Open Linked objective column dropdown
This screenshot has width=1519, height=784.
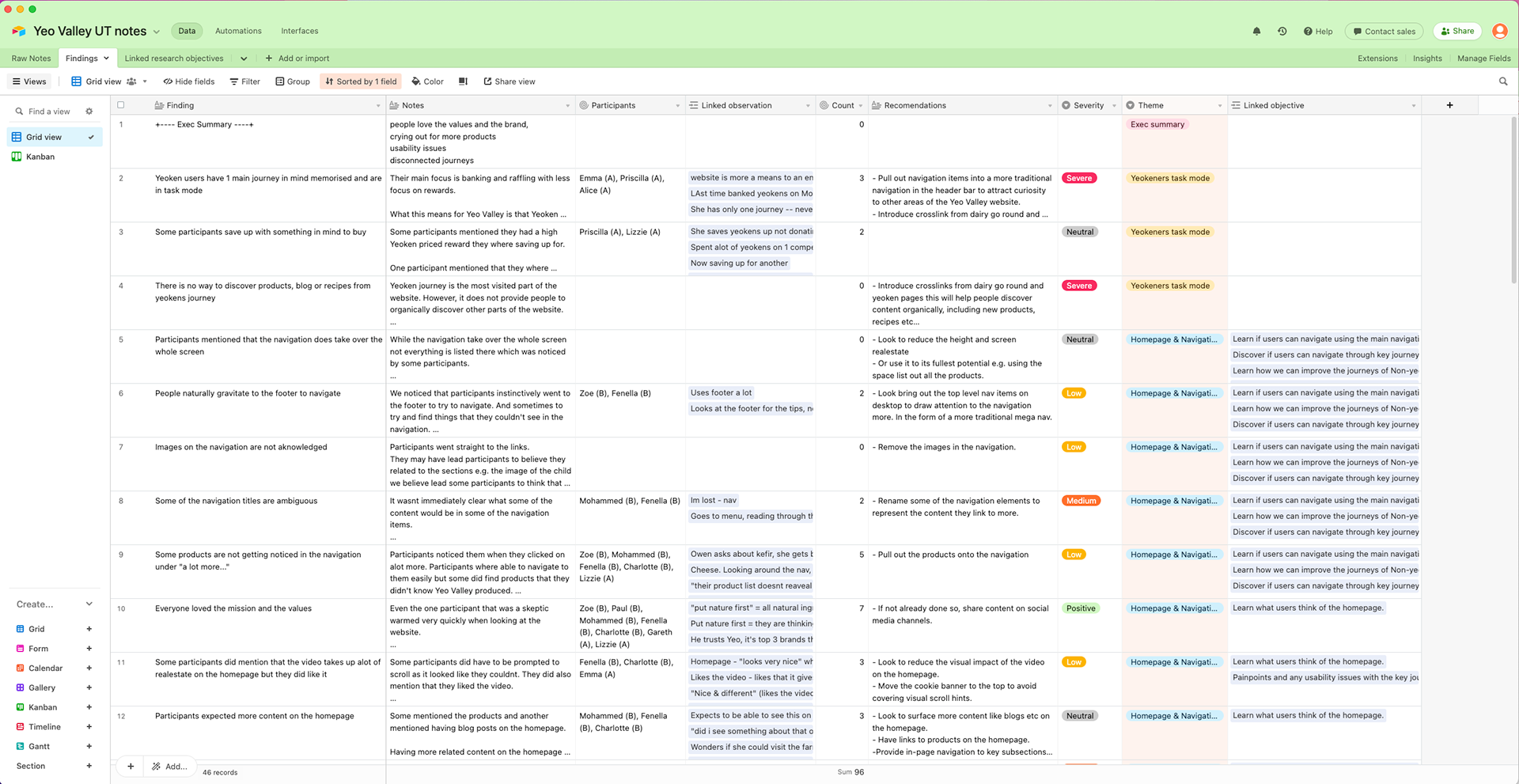tap(1413, 105)
